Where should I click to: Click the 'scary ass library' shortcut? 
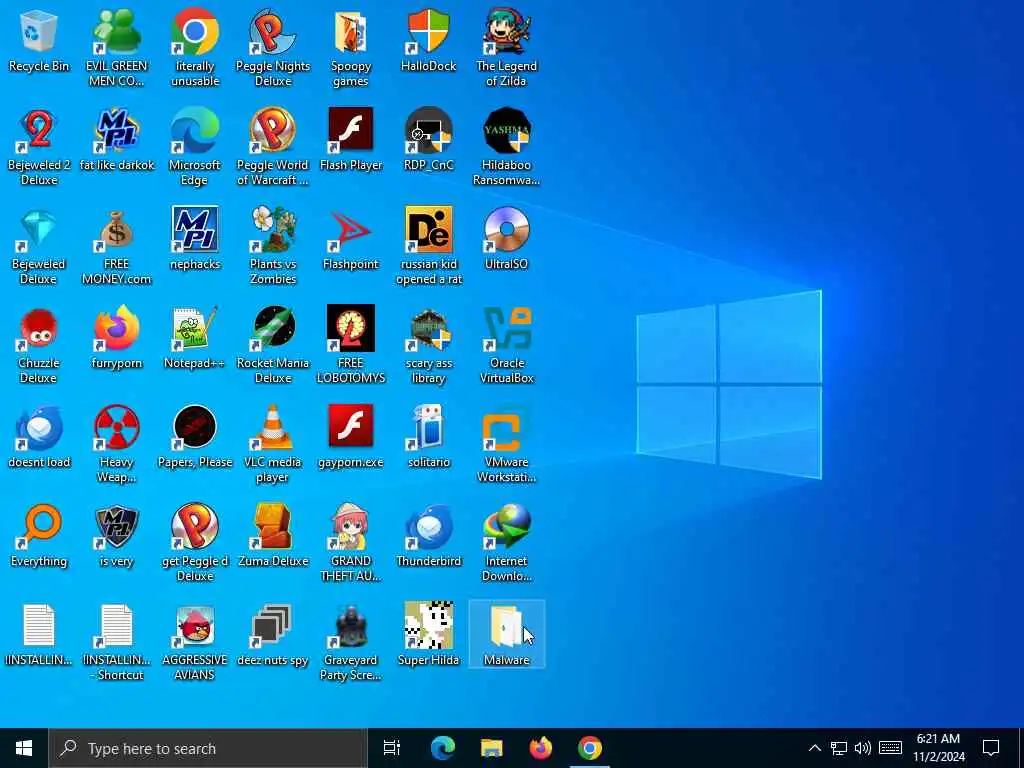click(429, 346)
